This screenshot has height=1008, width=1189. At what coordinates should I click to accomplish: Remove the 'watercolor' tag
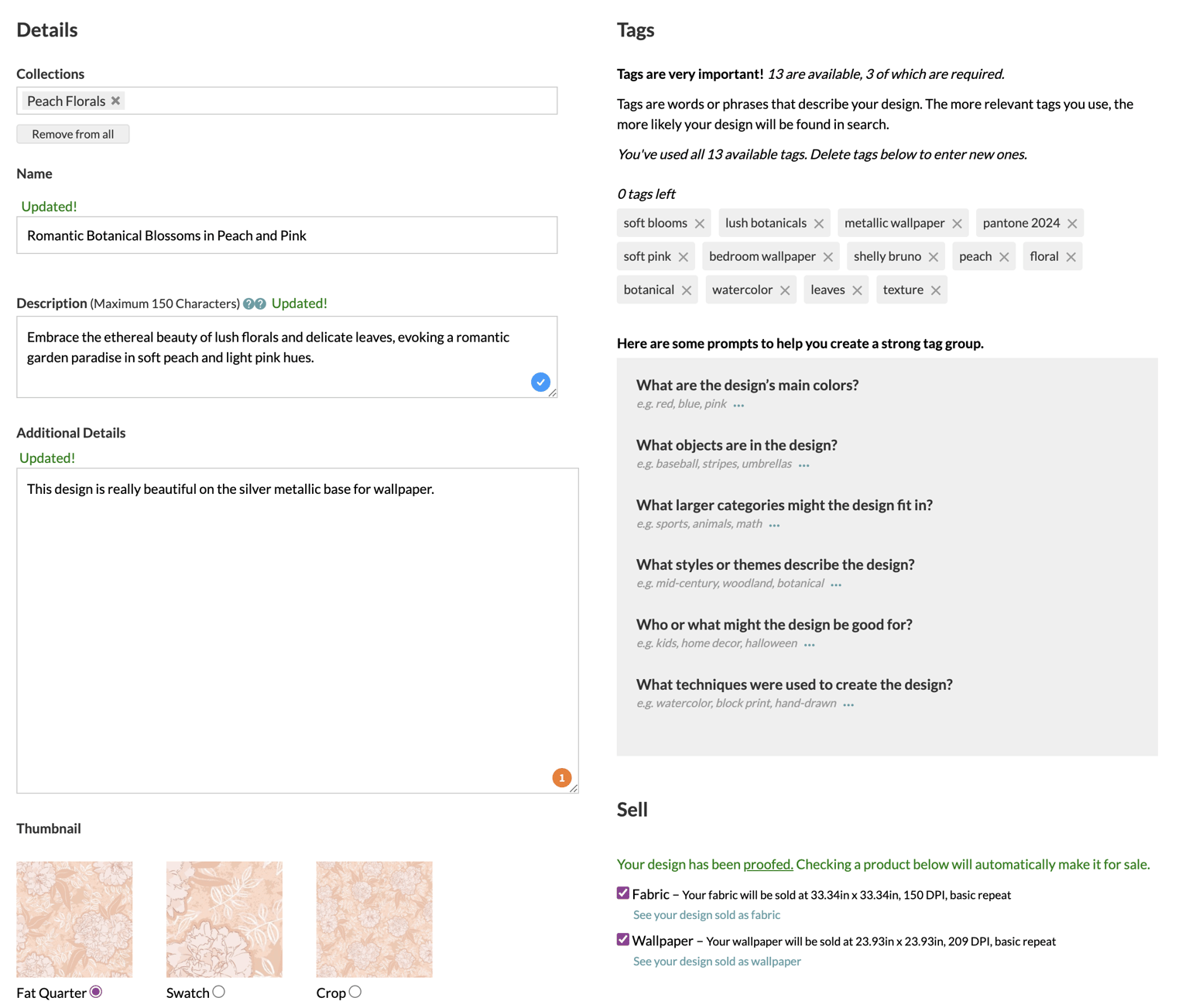click(x=785, y=290)
